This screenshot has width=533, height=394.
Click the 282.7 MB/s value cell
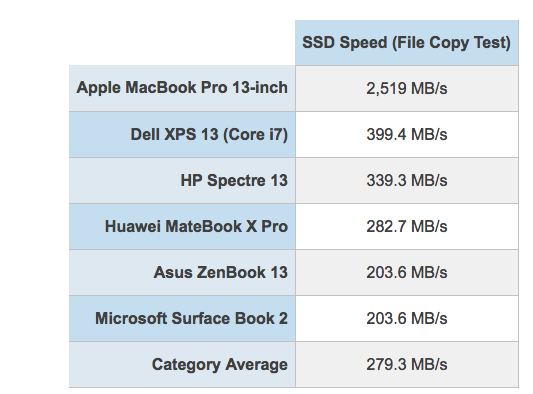tap(407, 227)
